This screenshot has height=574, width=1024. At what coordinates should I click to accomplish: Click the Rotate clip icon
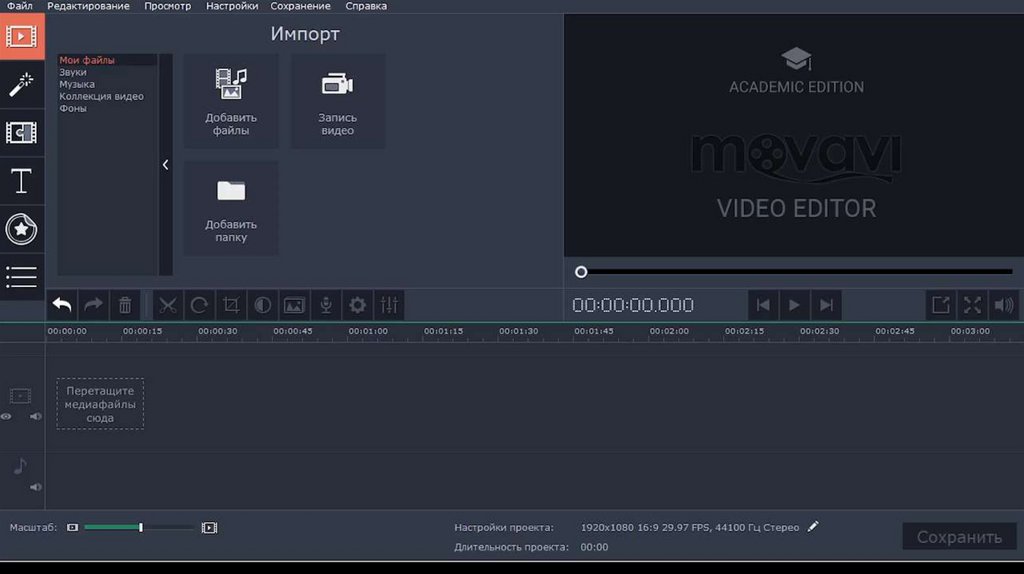point(199,305)
